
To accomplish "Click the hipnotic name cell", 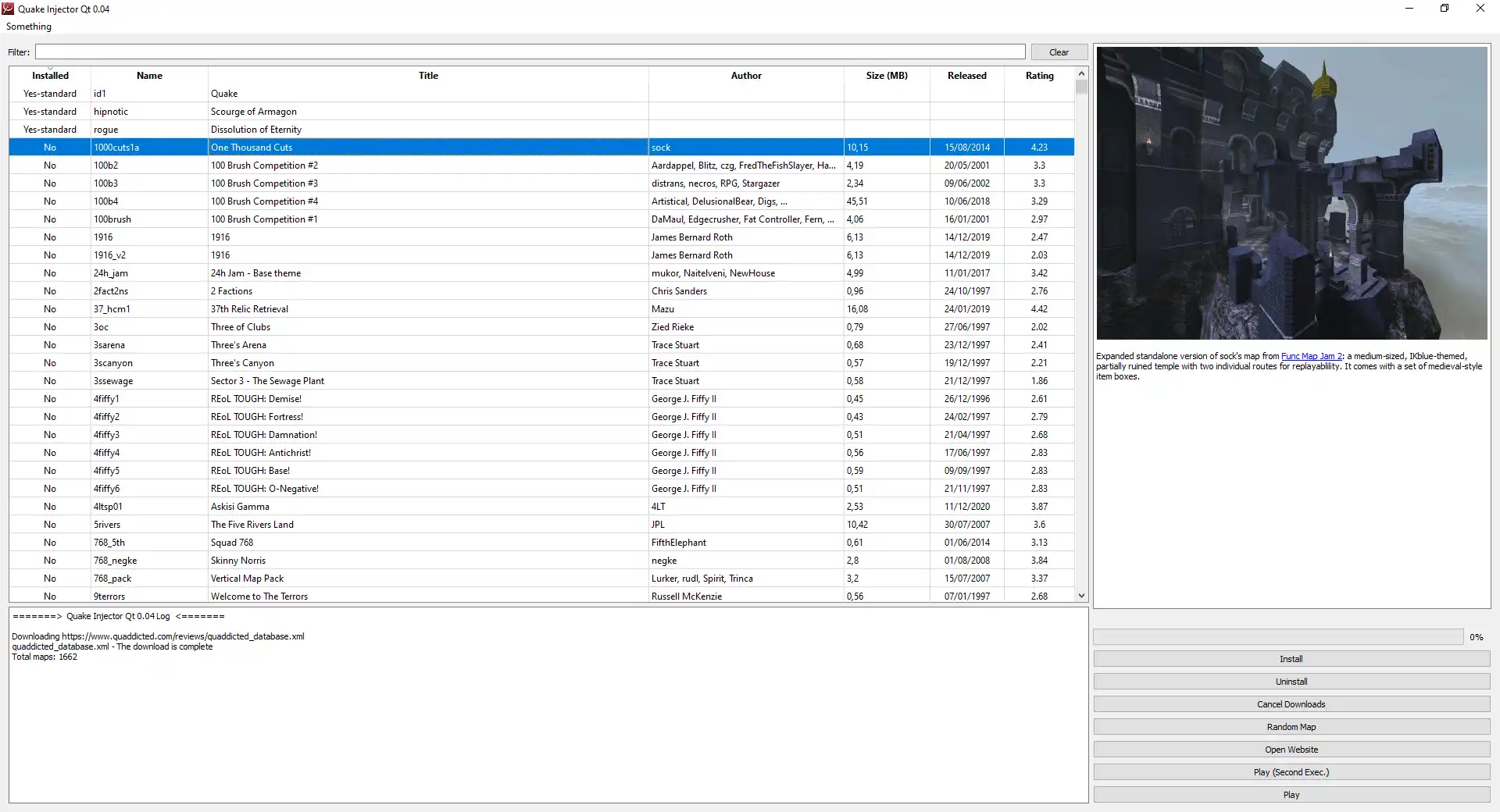I will pyautogui.click(x=149, y=112).
